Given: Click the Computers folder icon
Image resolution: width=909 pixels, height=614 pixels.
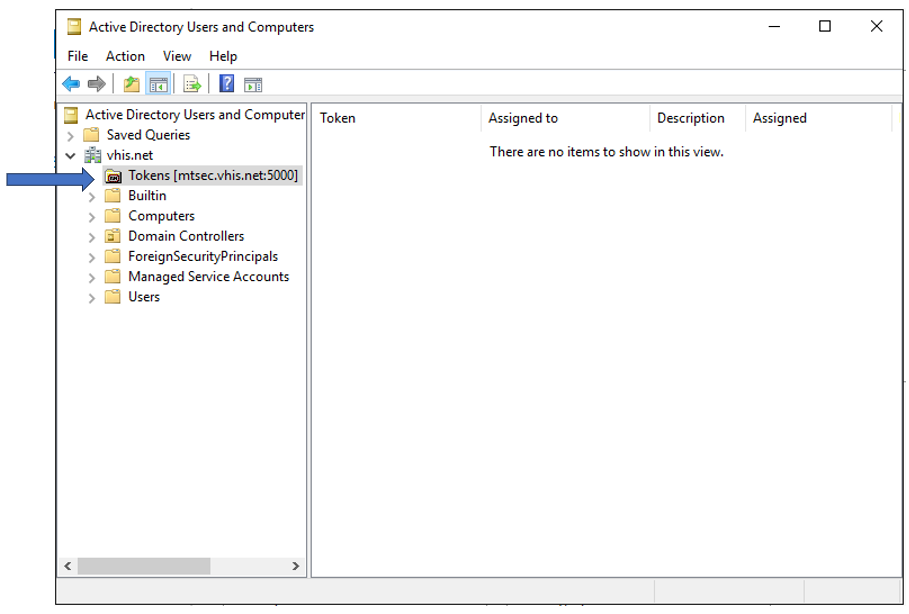Looking at the screenshot, I should click(112, 216).
